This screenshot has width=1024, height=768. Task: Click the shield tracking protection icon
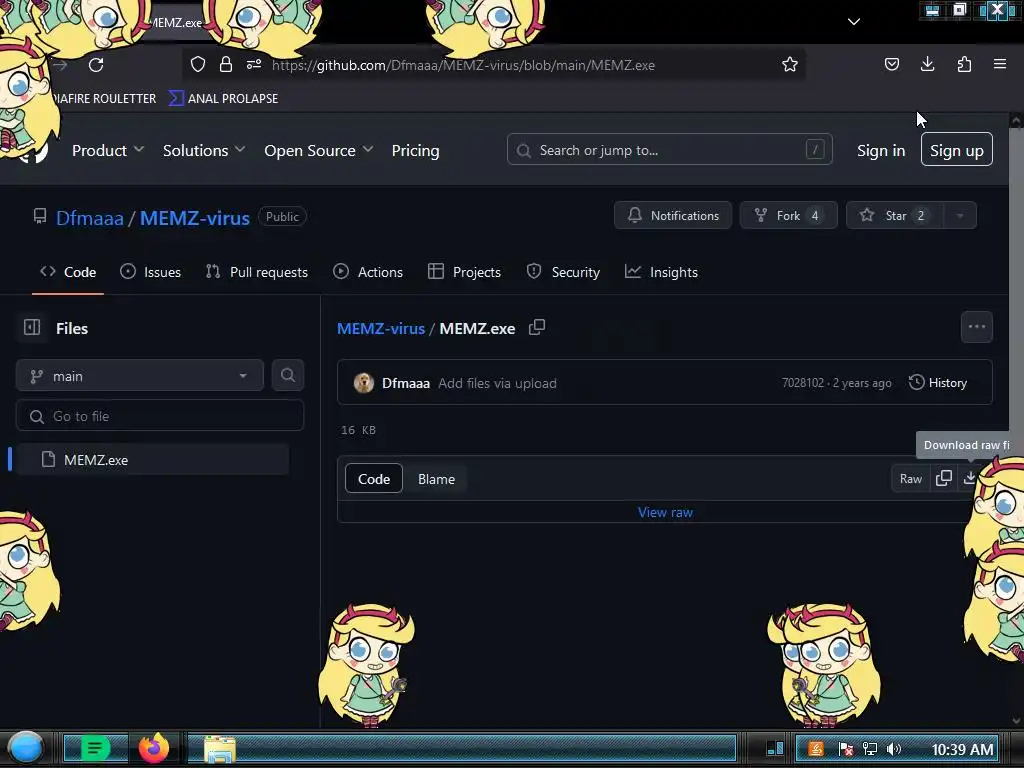(198, 64)
